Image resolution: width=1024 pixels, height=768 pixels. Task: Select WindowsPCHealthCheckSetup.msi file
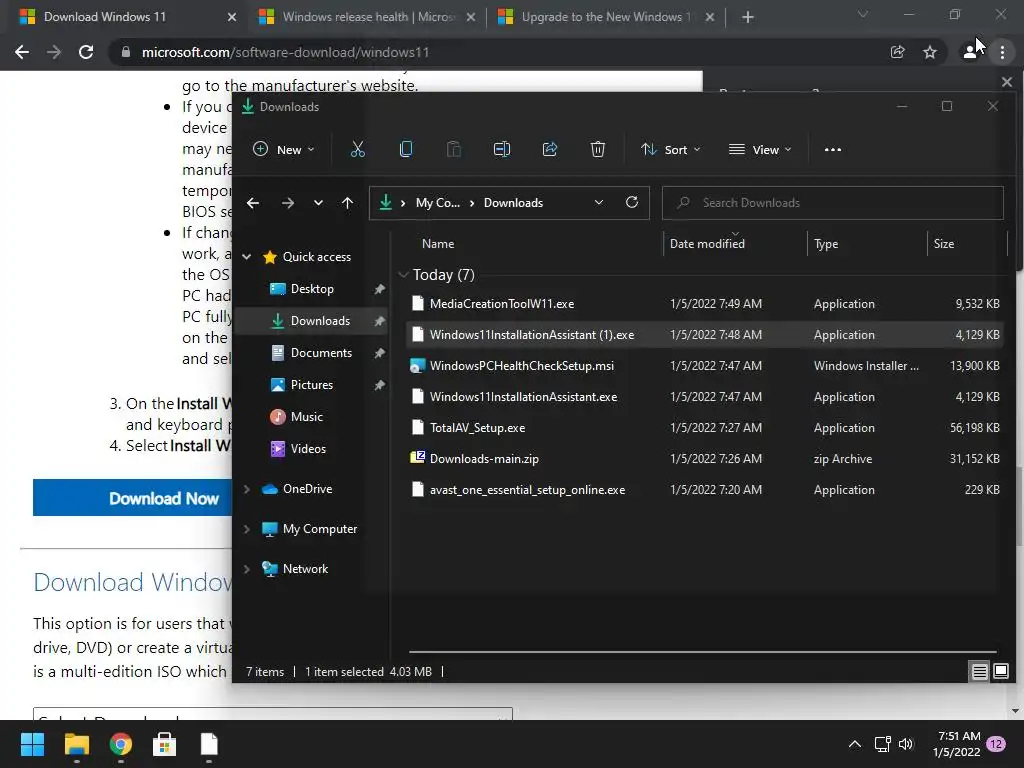point(705,366)
